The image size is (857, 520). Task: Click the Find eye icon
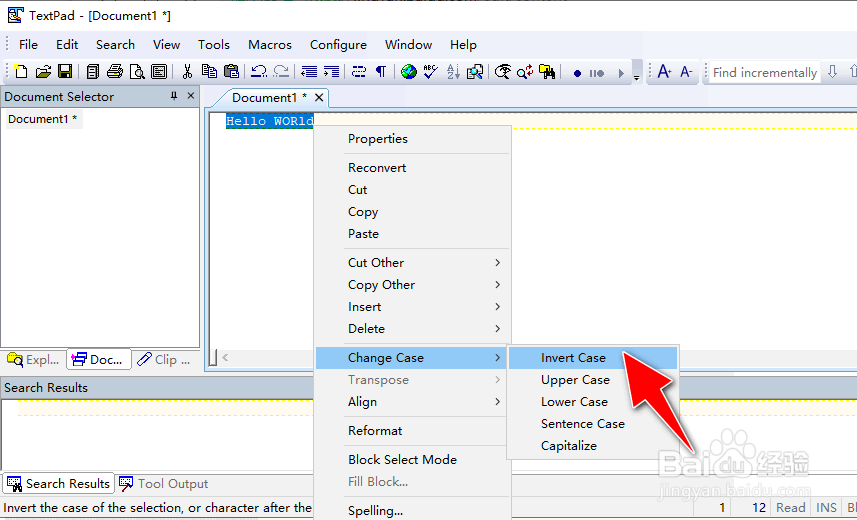point(503,72)
